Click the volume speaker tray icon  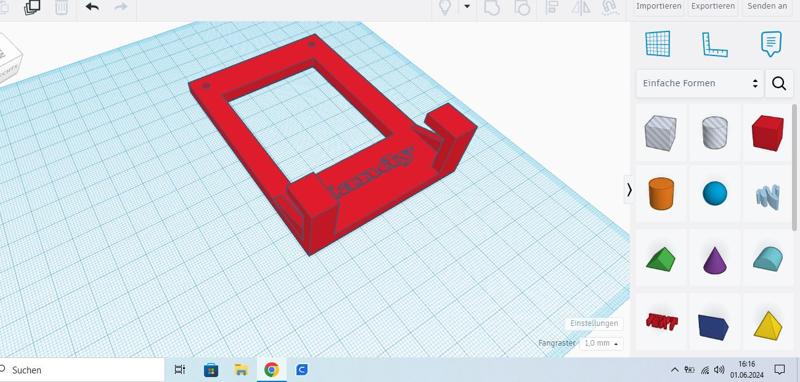pos(719,370)
